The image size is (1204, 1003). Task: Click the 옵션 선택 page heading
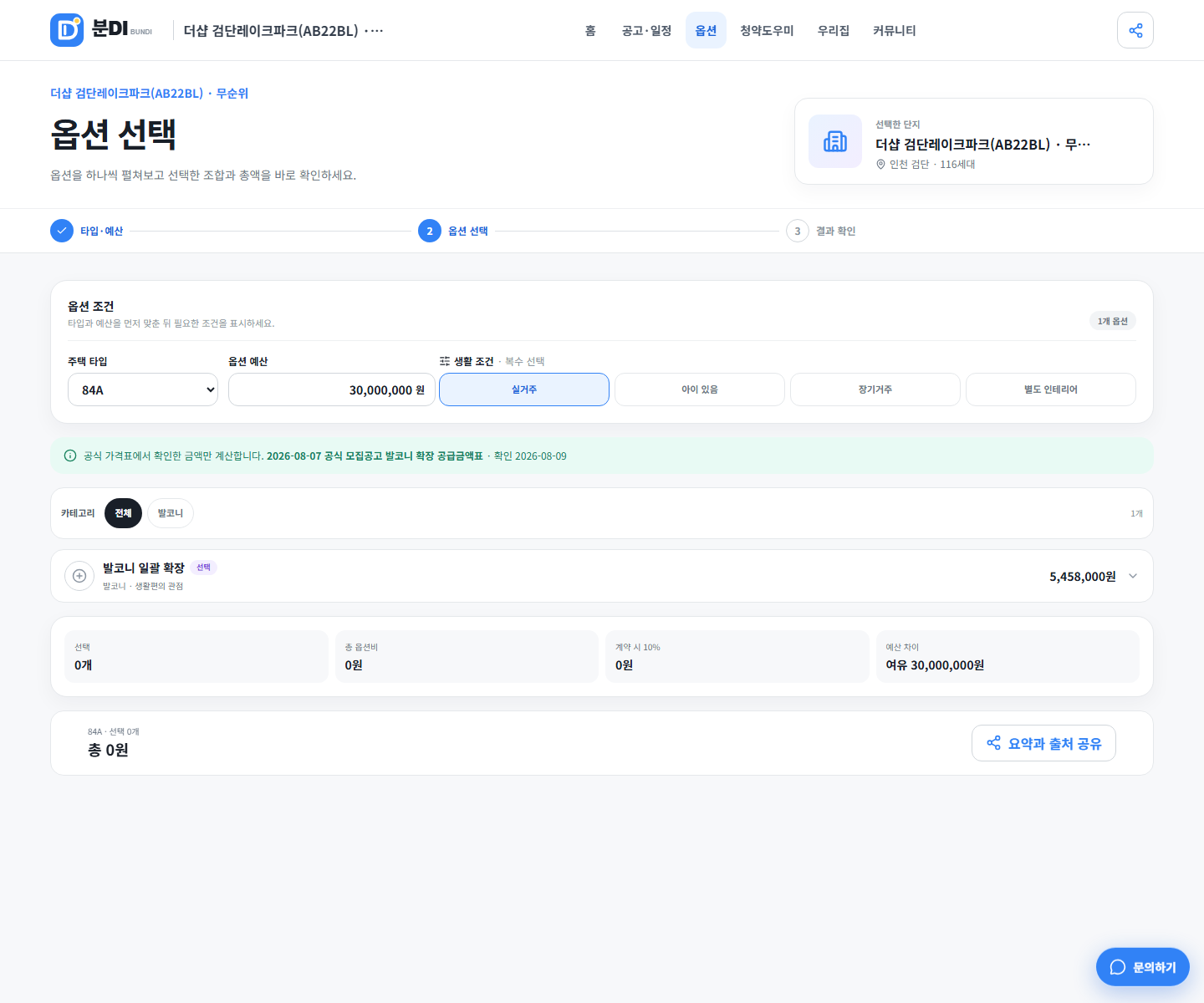113,134
